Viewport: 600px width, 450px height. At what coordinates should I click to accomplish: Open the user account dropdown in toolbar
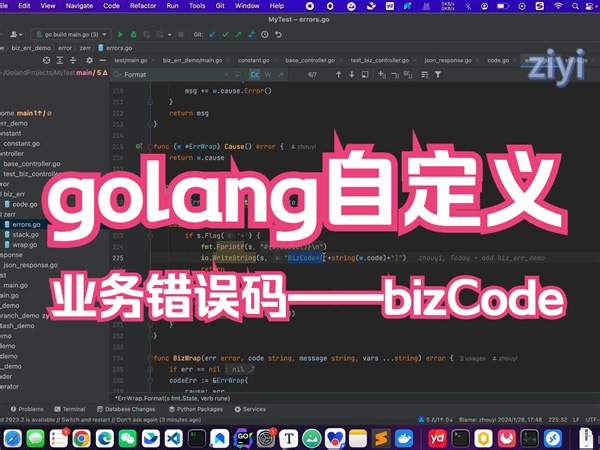pos(16,34)
